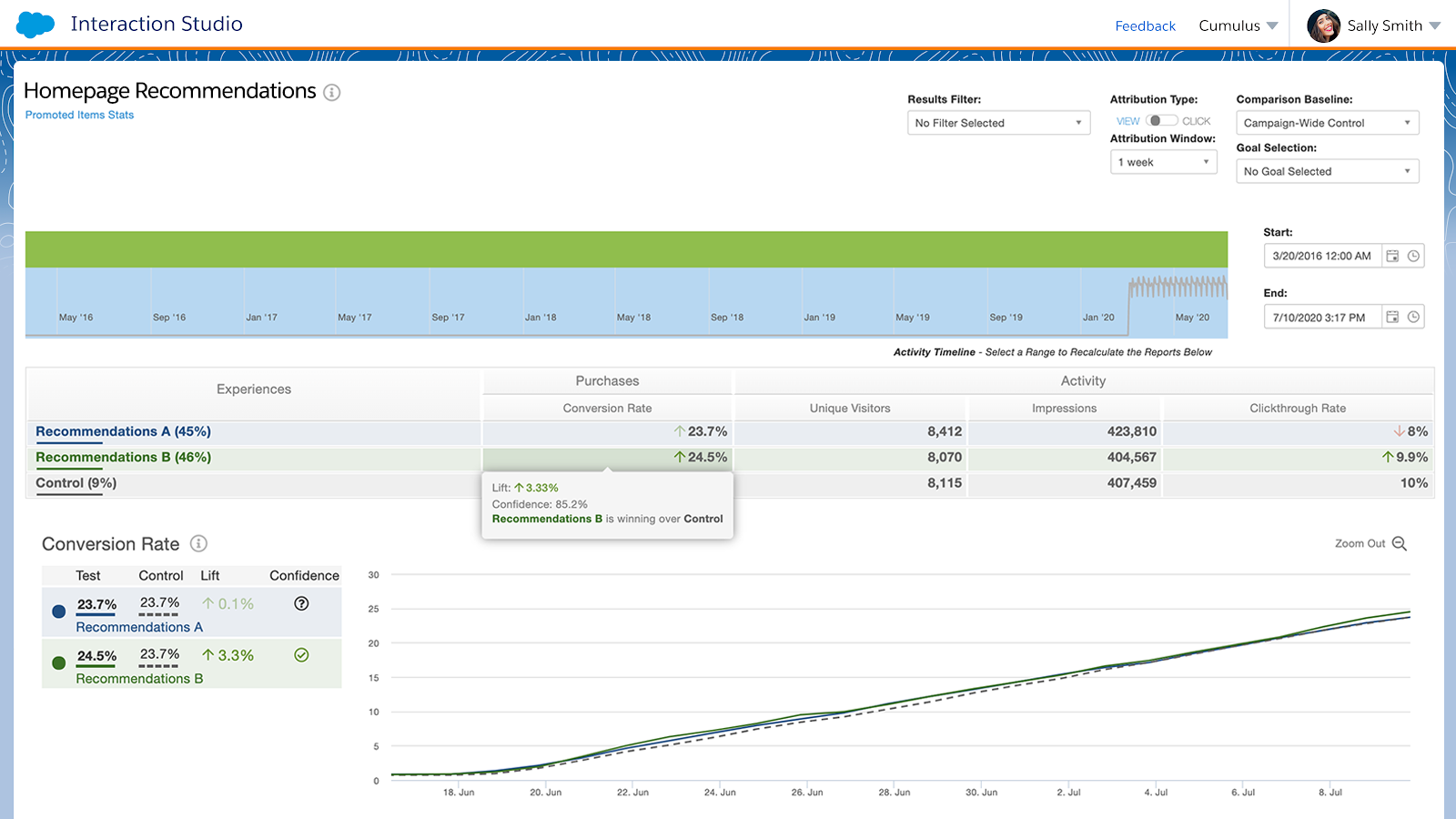
Task: Click recent activity spike on timeline
Action: 1178,288
